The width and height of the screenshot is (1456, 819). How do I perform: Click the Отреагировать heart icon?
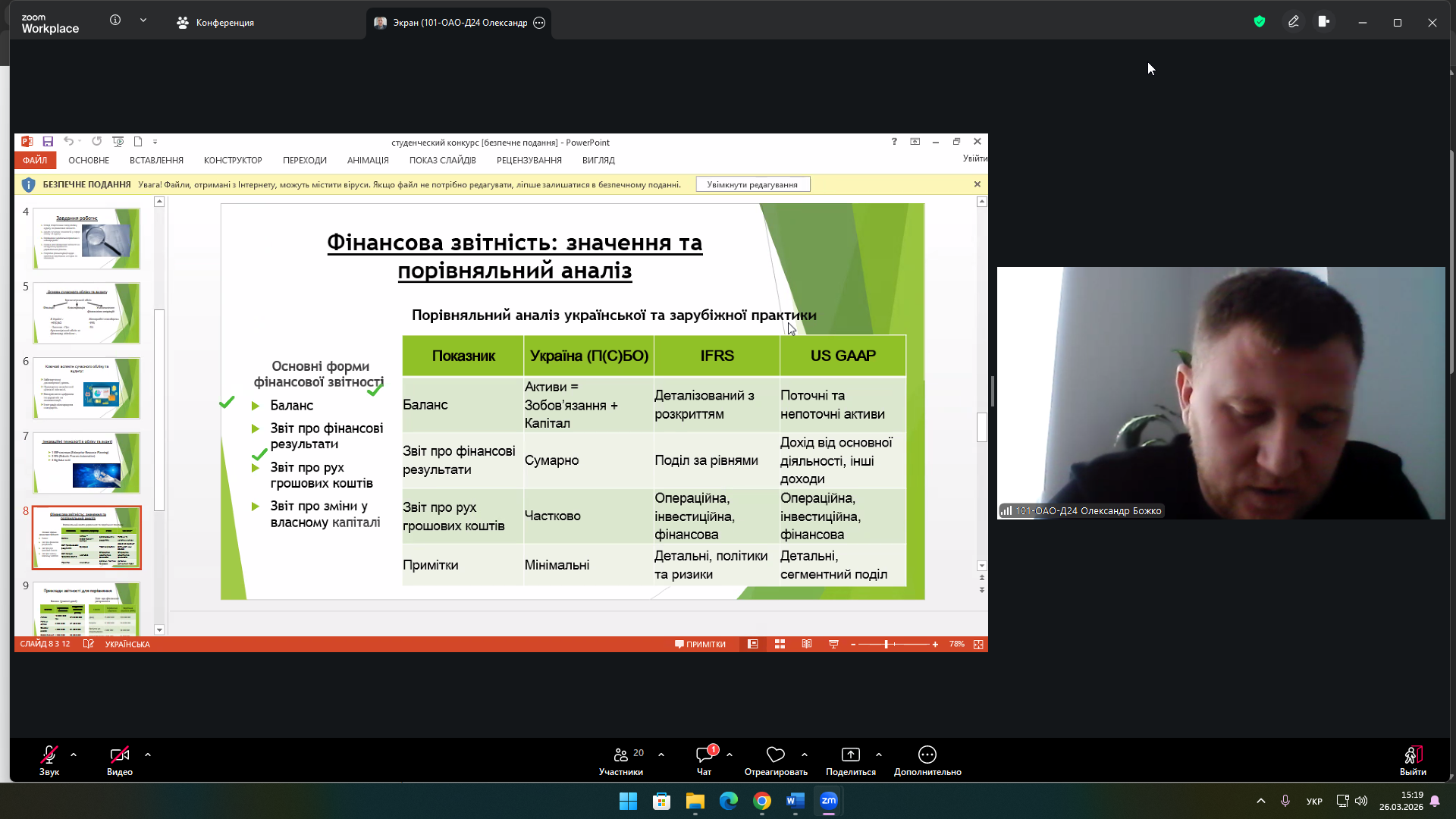[x=775, y=755]
